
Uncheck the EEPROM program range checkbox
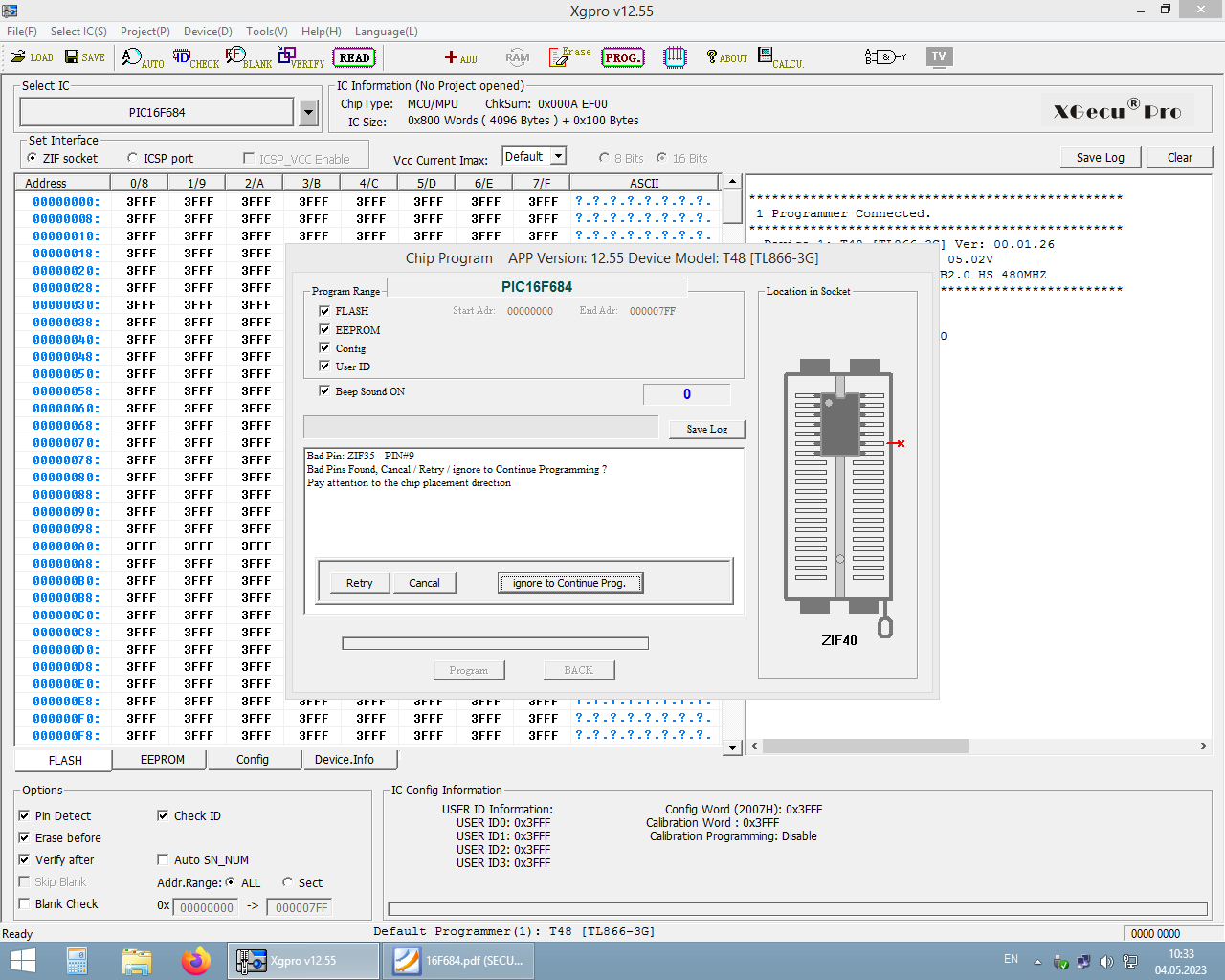coord(324,329)
